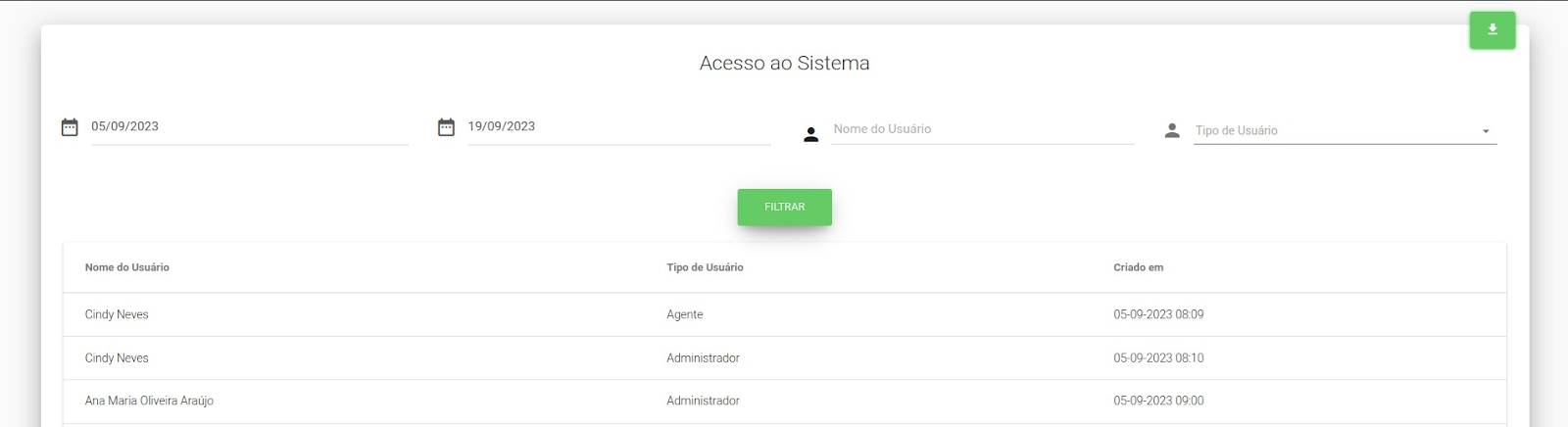Image resolution: width=1568 pixels, height=427 pixels.
Task: Select the Ana Maria Oliveira Araújo row
Action: (x=784, y=402)
